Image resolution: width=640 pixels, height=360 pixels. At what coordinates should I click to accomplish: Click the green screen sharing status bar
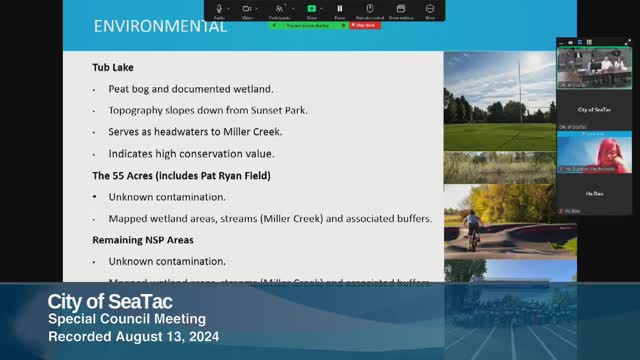point(309,25)
